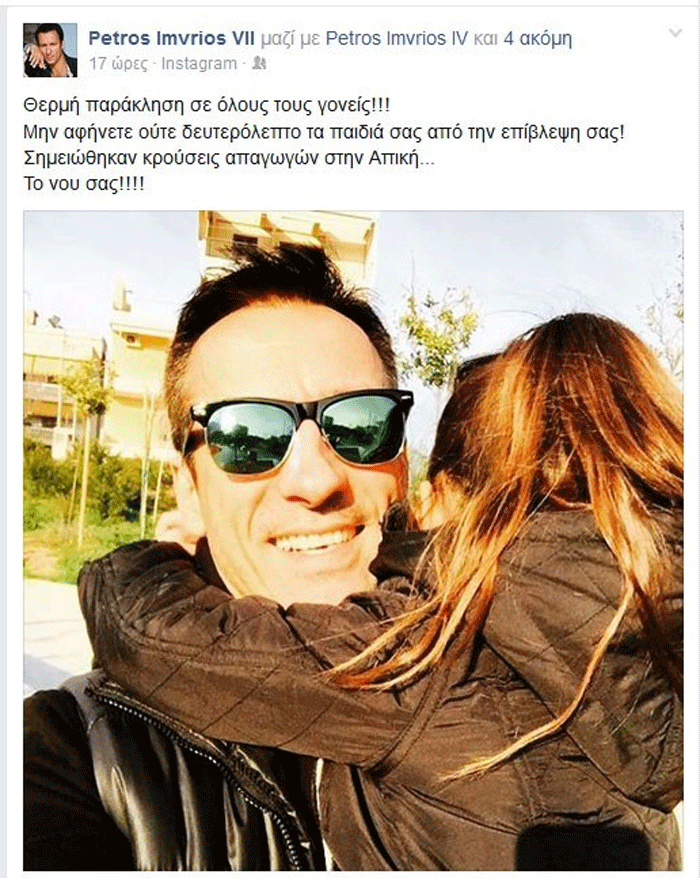Click the 'Μην αφήνετε ούτε δευτερόλεπτο' line
Screen dimensions: 700x878
pos(324,132)
